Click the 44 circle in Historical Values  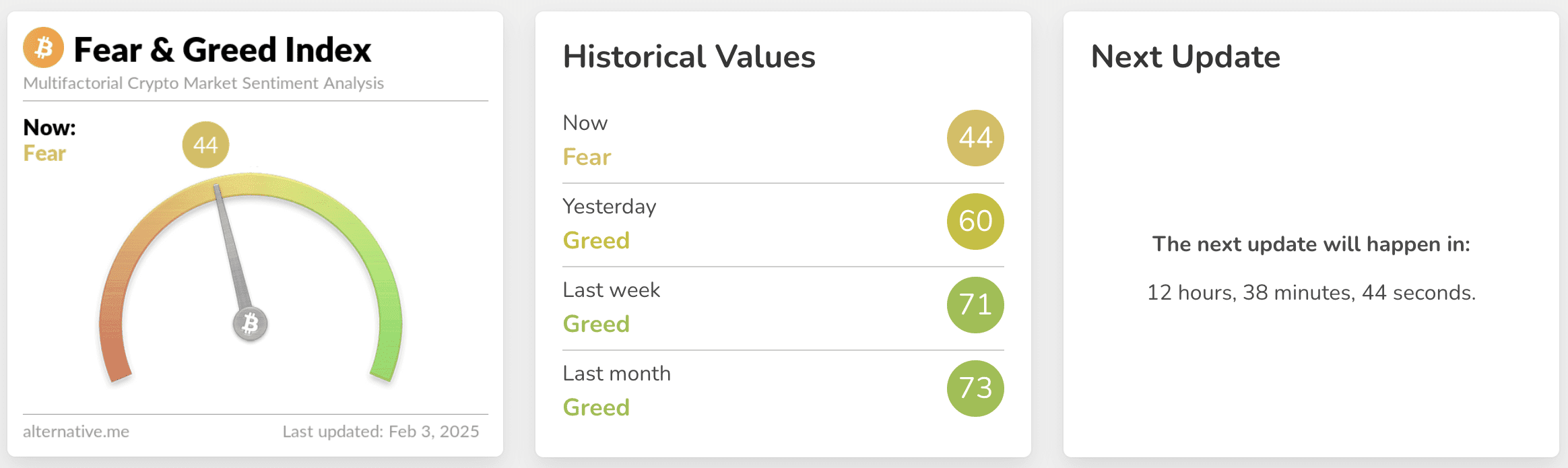[x=975, y=138]
